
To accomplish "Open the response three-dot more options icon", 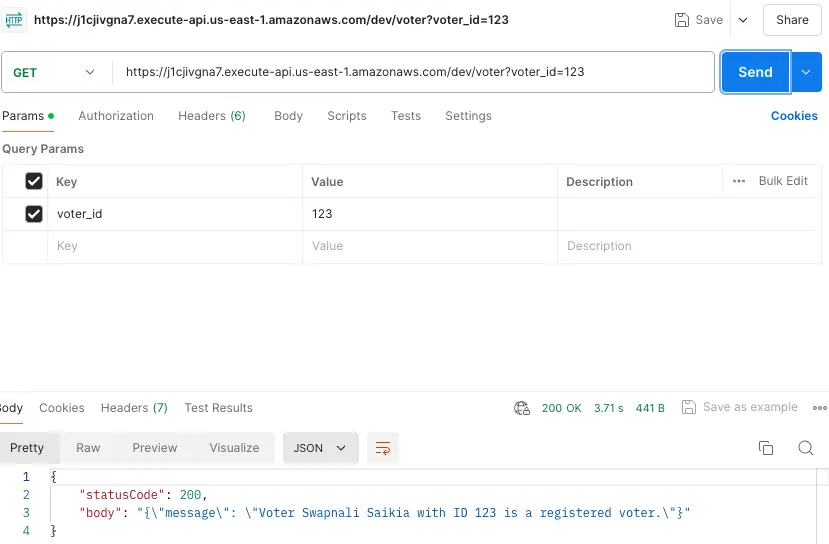I will [x=820, y=408].
